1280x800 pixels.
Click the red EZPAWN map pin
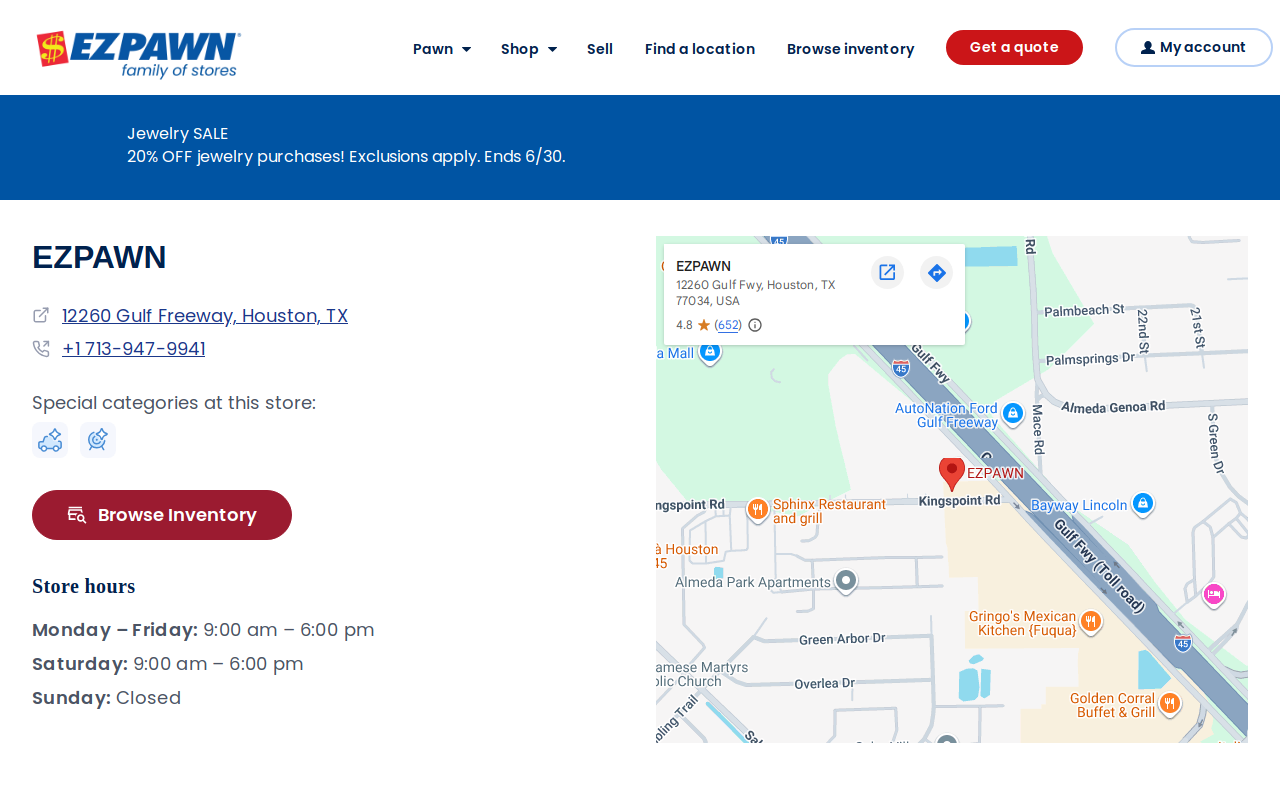(x=951, y=474)
